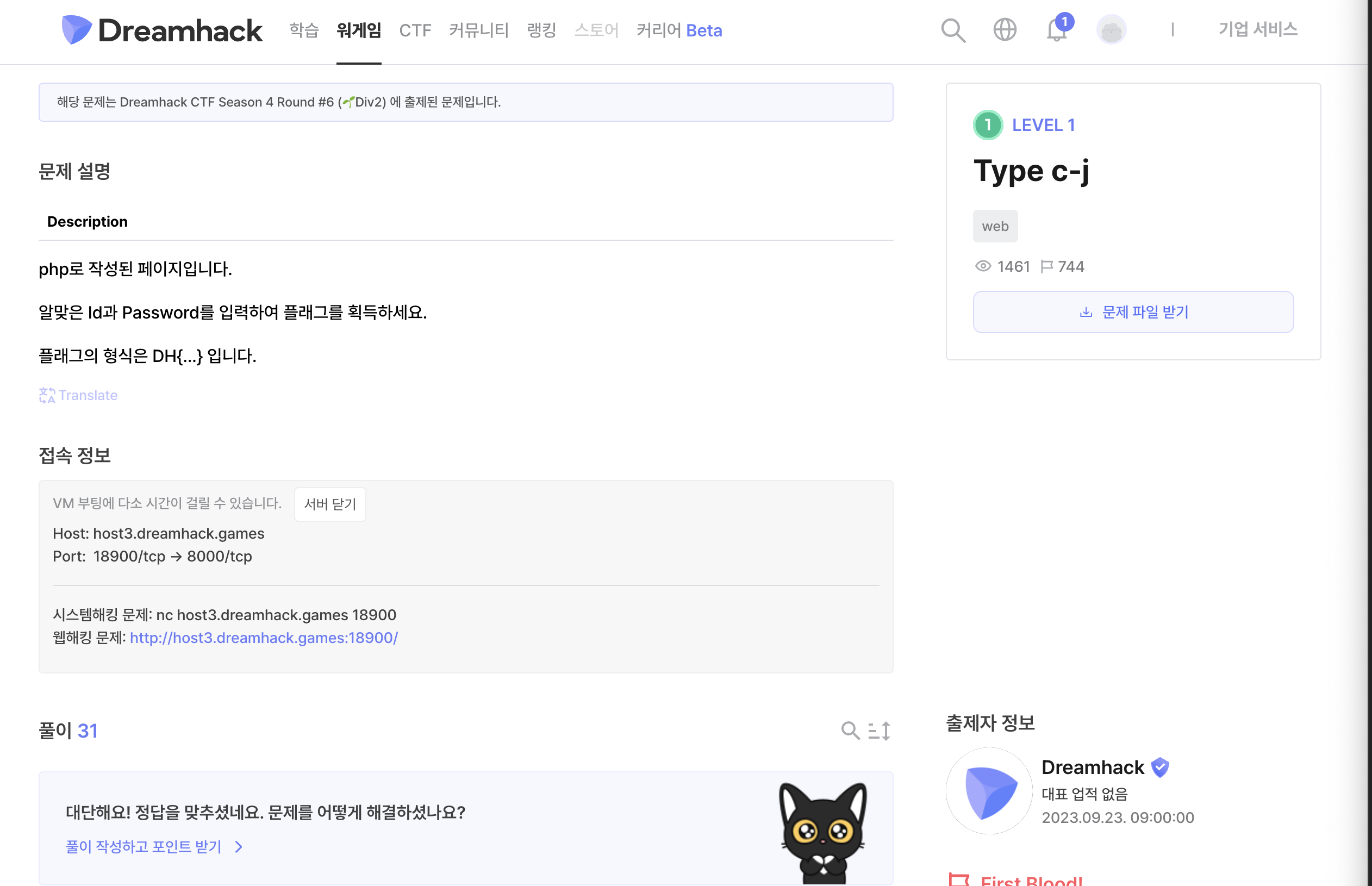
Task: Click the Dreamhack logo in header
Action: click(x=161, y=30)
